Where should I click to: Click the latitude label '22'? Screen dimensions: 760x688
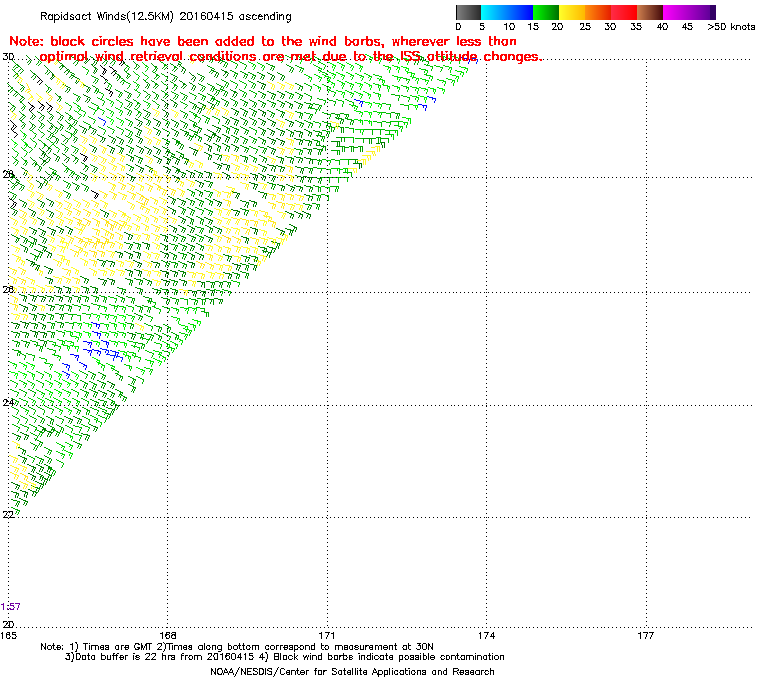[8, 514]
